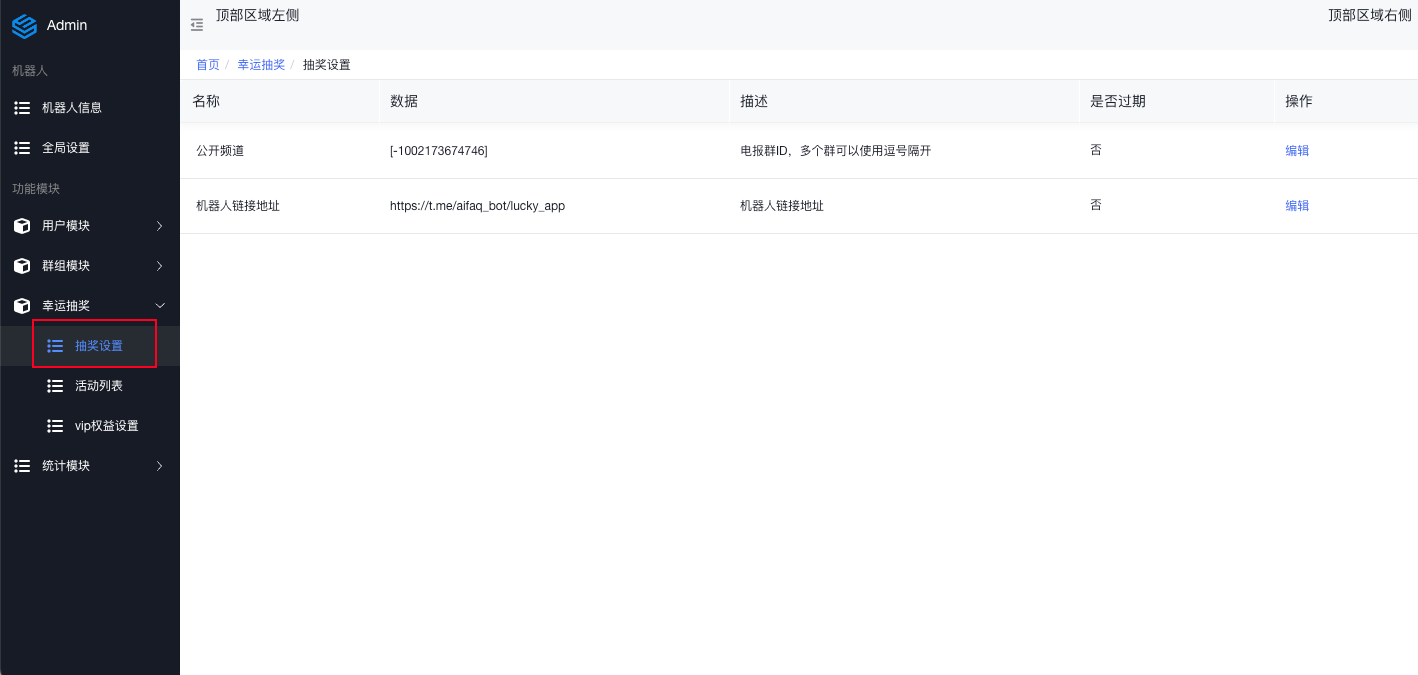Expand the 用户模块 chevron arrow
This screenshot has height=675, width=1418.
tap(159, 226)
